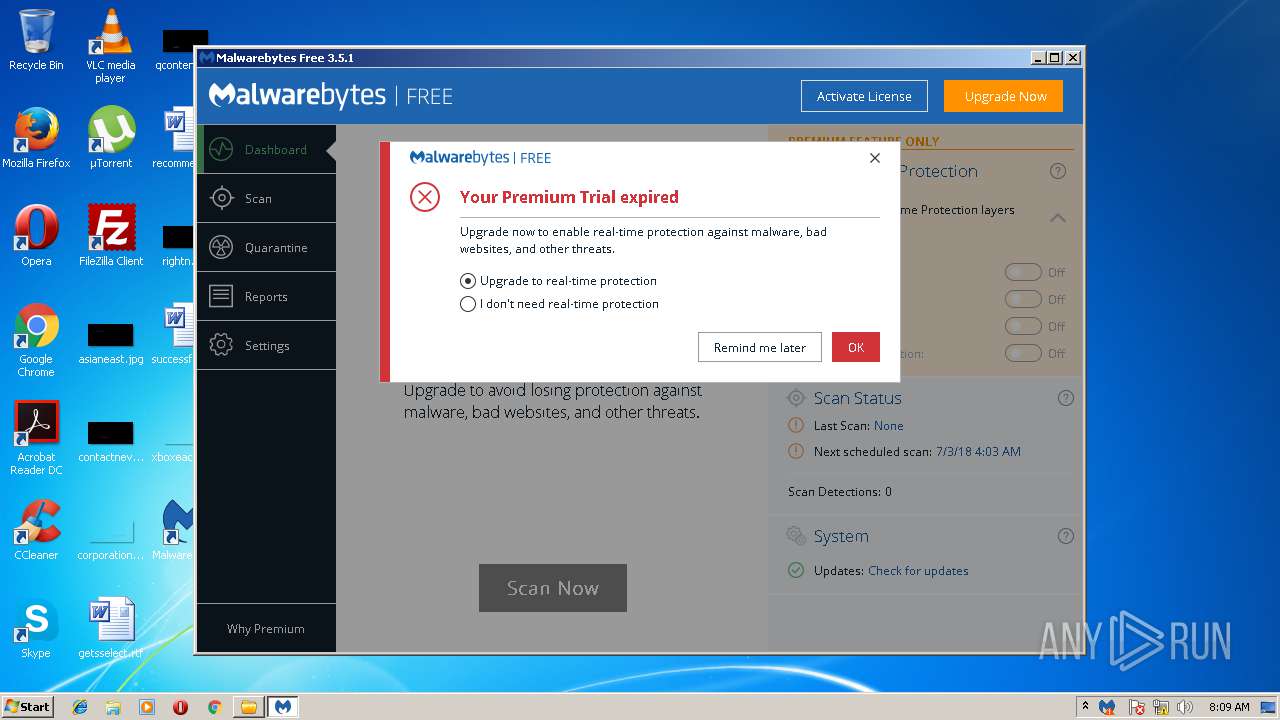Collapse the Protection layers chevron
Viewport: 1280px width, 720px height.
(1057, 217)
